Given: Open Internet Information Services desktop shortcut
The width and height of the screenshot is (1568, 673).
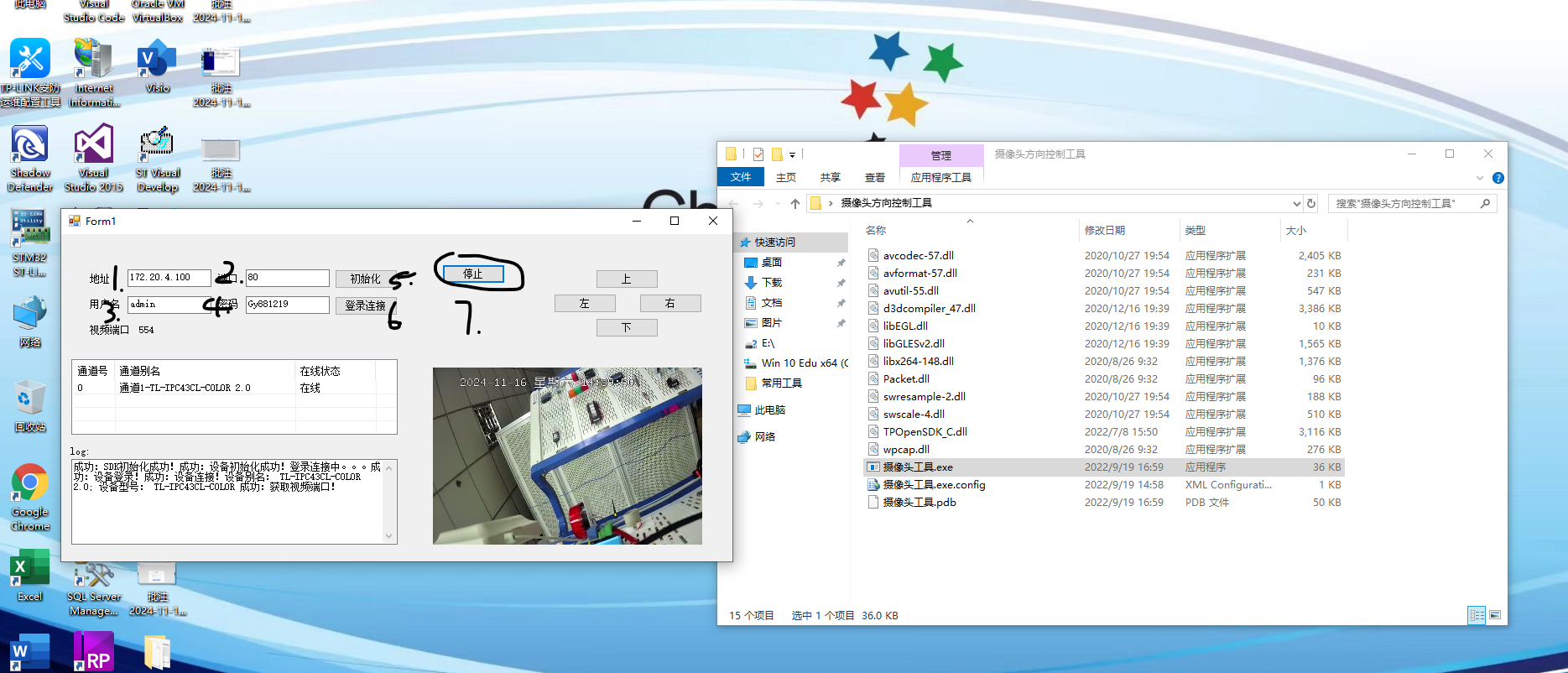Looking at the screenshot, I should tap(94, 72).
